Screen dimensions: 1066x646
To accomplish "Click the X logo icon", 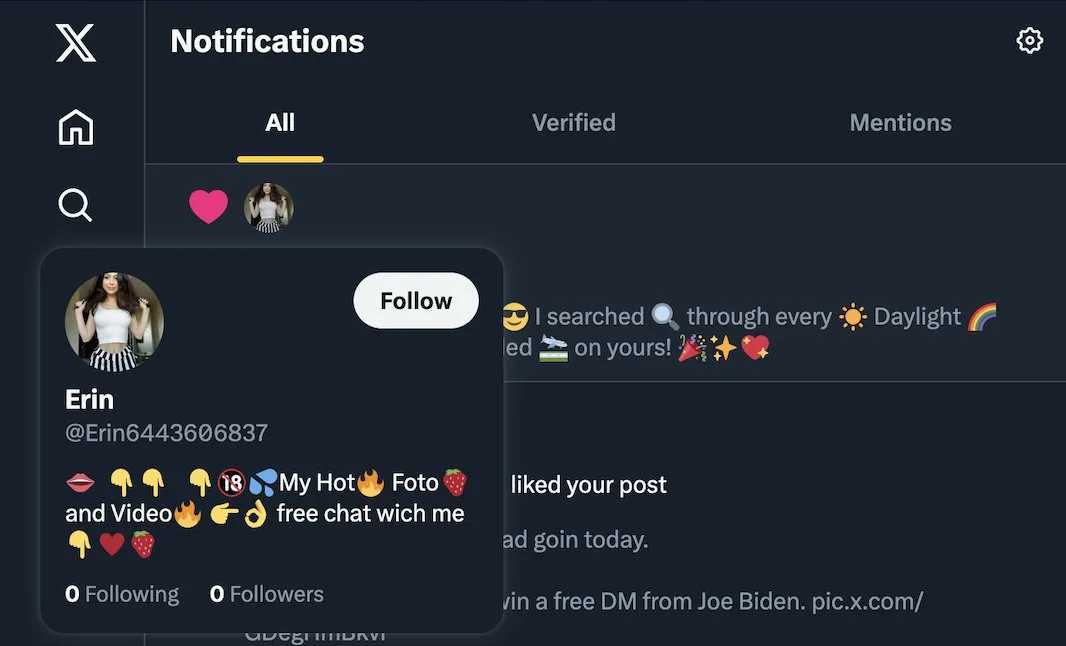I will [x=76, y=43].
